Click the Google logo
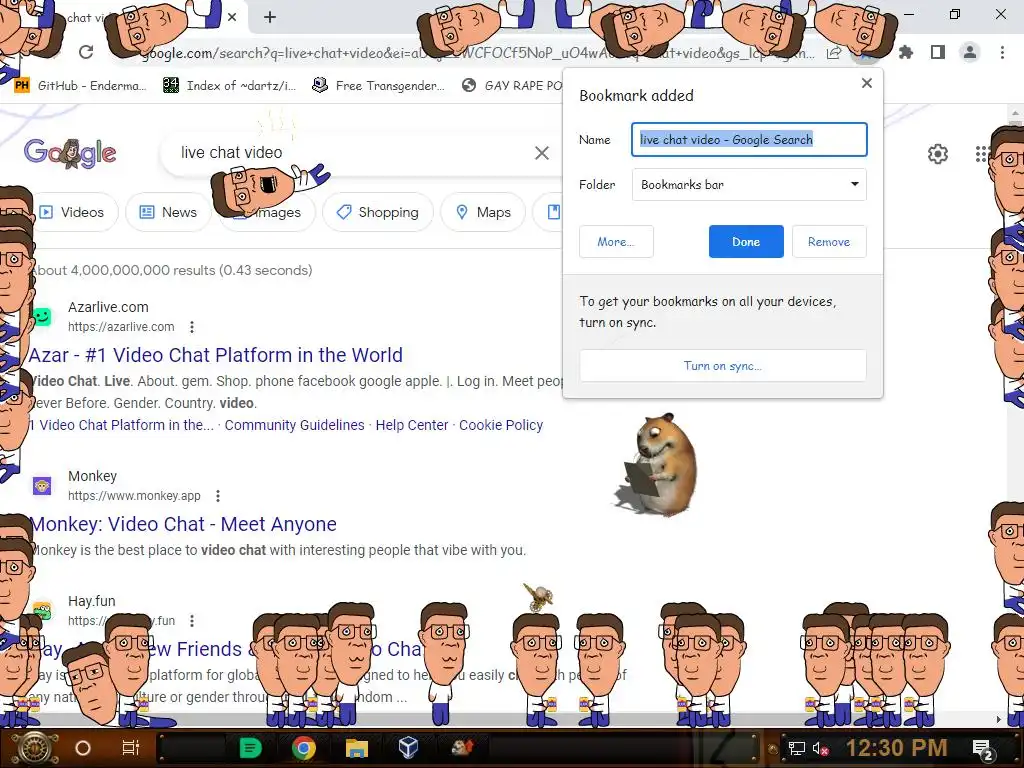 pyautogui.click(x=70, y=153)
